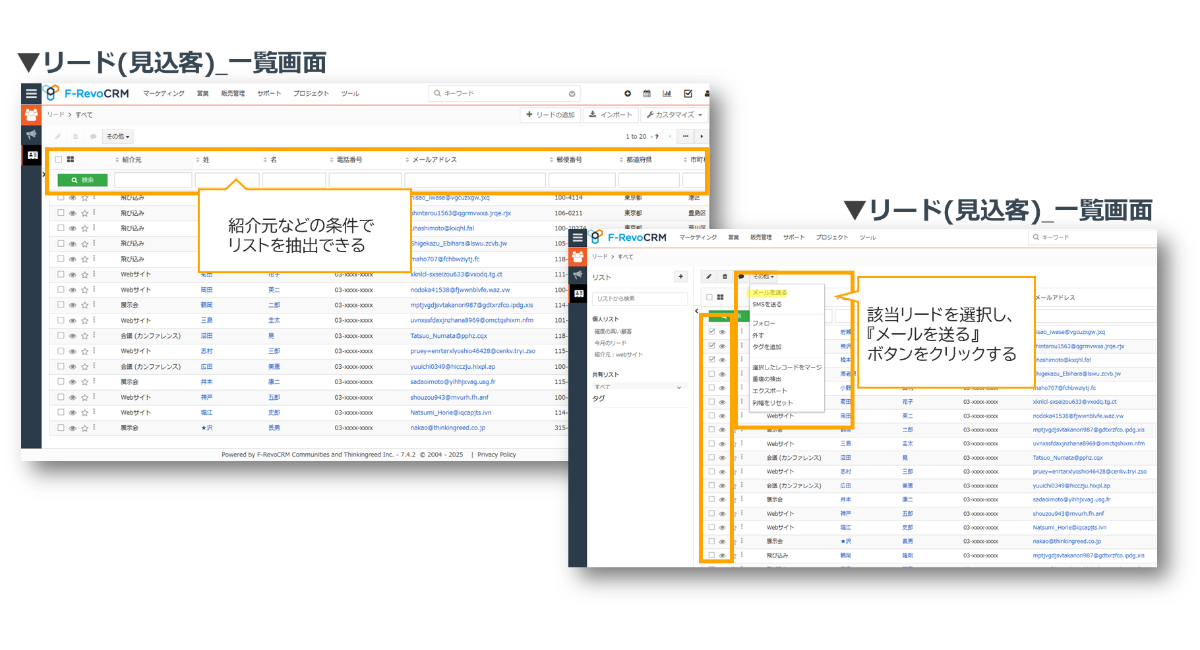
Task: Expand the カスタマイズ dropdown
Action: 674,115
